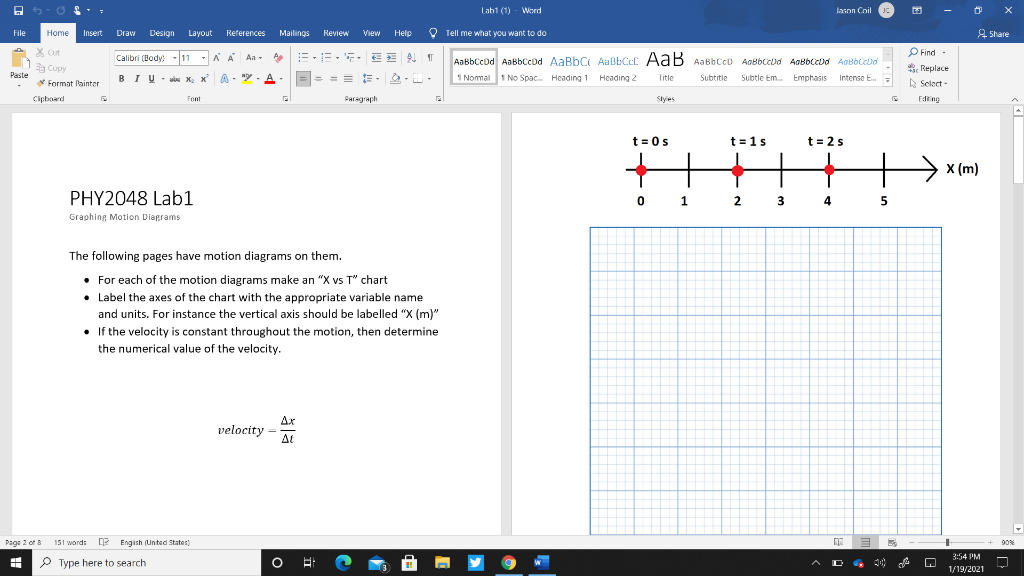Select the Italic formatting icon
Image resolution: width=1024 pixels, height=576 pixels.
click(x=137, y=78)
